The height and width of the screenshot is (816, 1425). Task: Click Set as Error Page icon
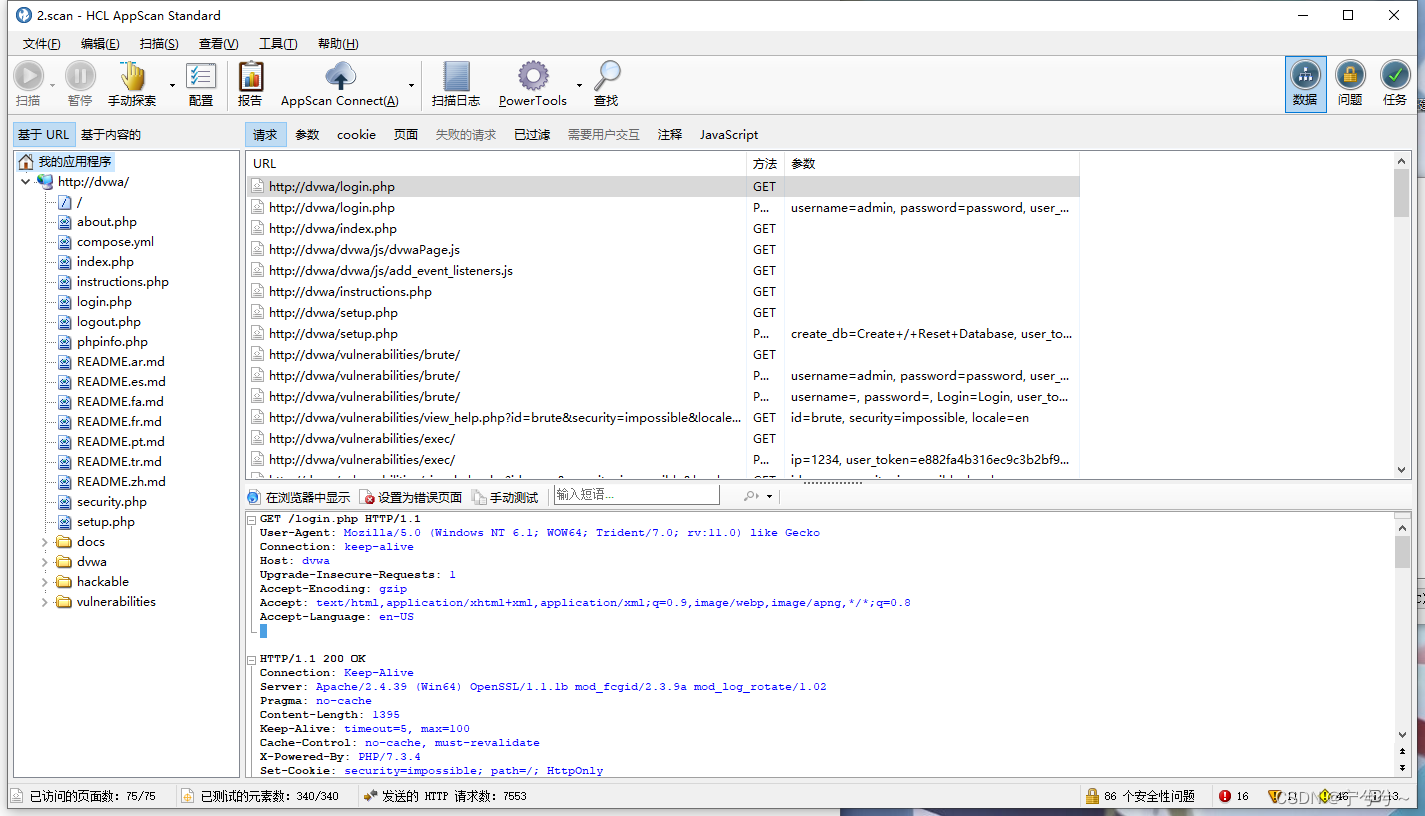click(x=367, y=497)
